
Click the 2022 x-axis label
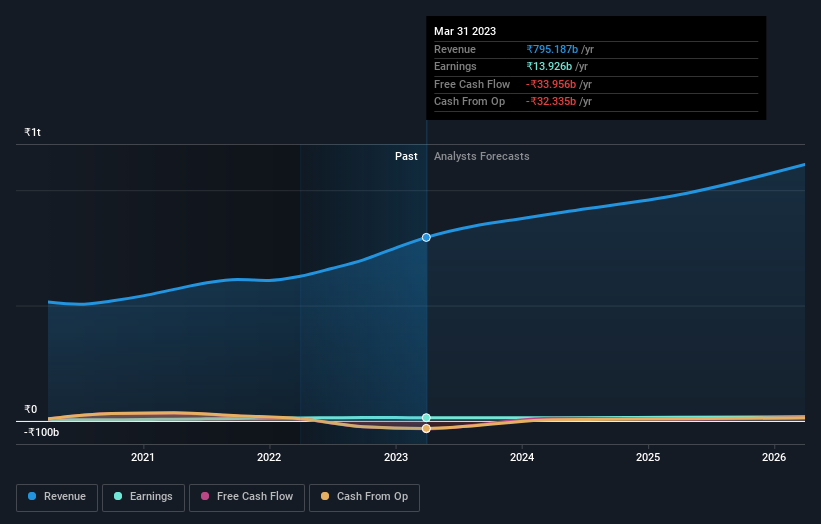269,458
